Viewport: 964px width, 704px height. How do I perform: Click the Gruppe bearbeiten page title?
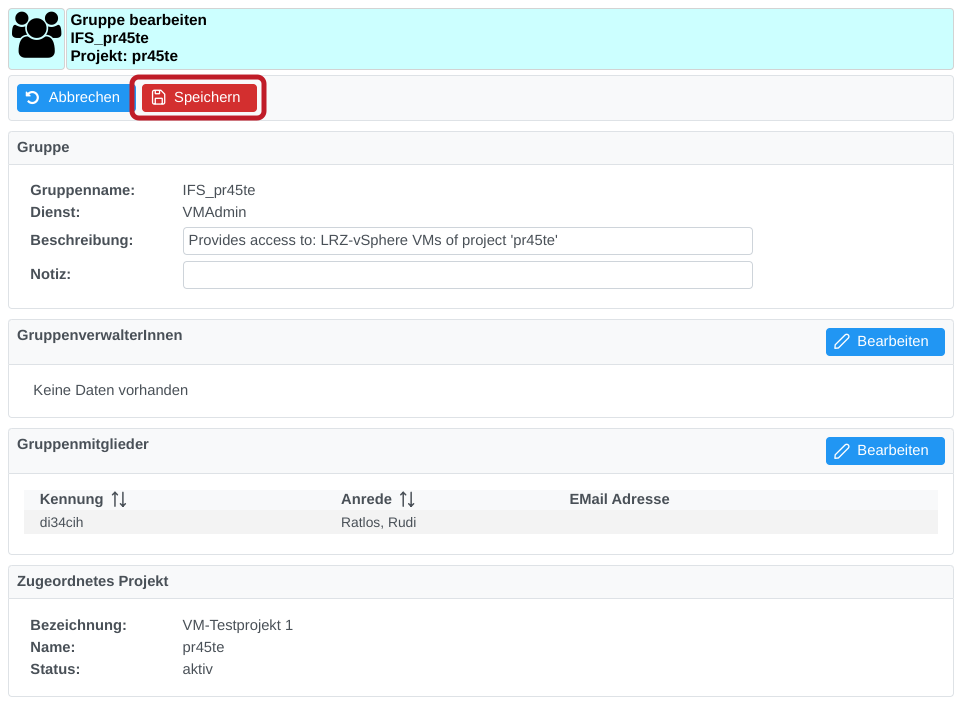coord(139,20)
